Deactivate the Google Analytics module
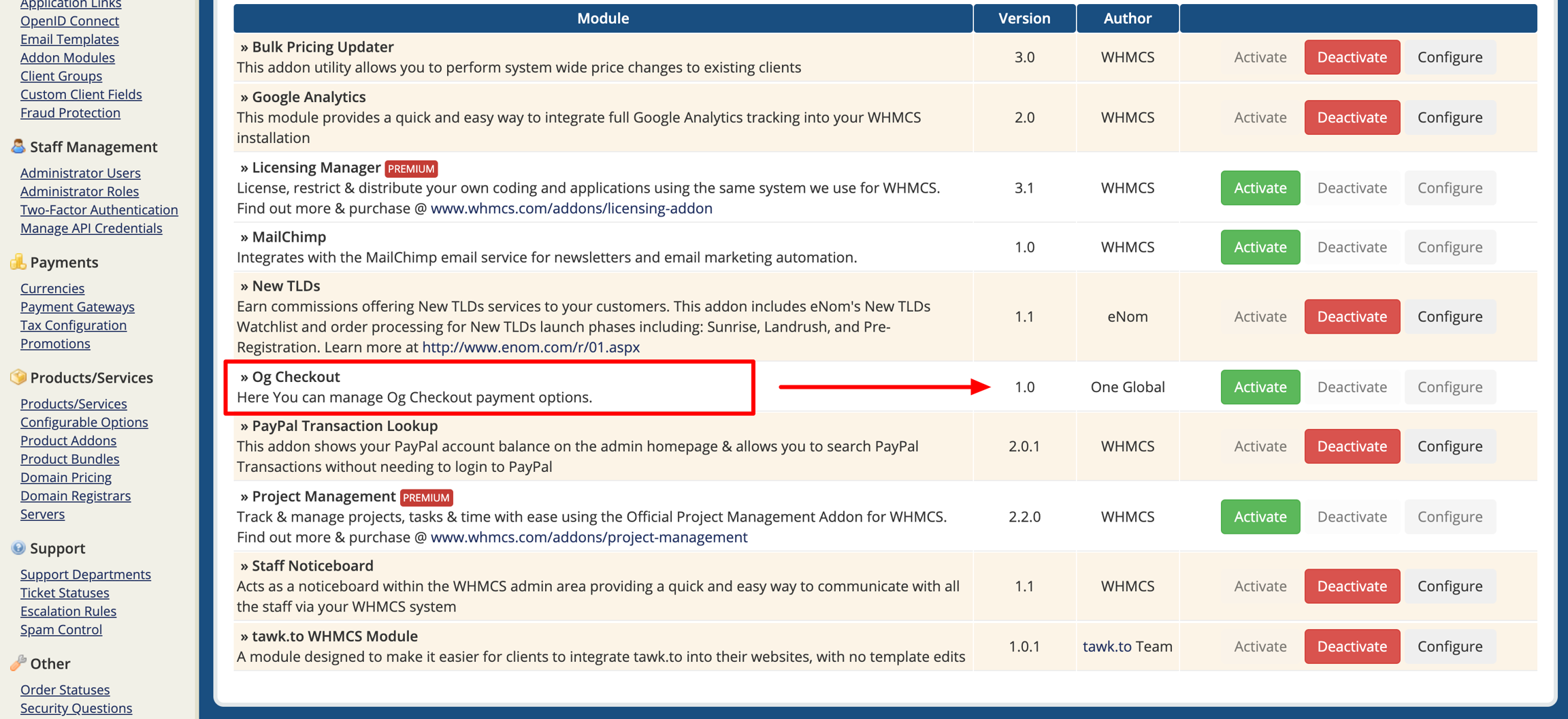This screenshot has width=1568, height=719. (1351, 117)
